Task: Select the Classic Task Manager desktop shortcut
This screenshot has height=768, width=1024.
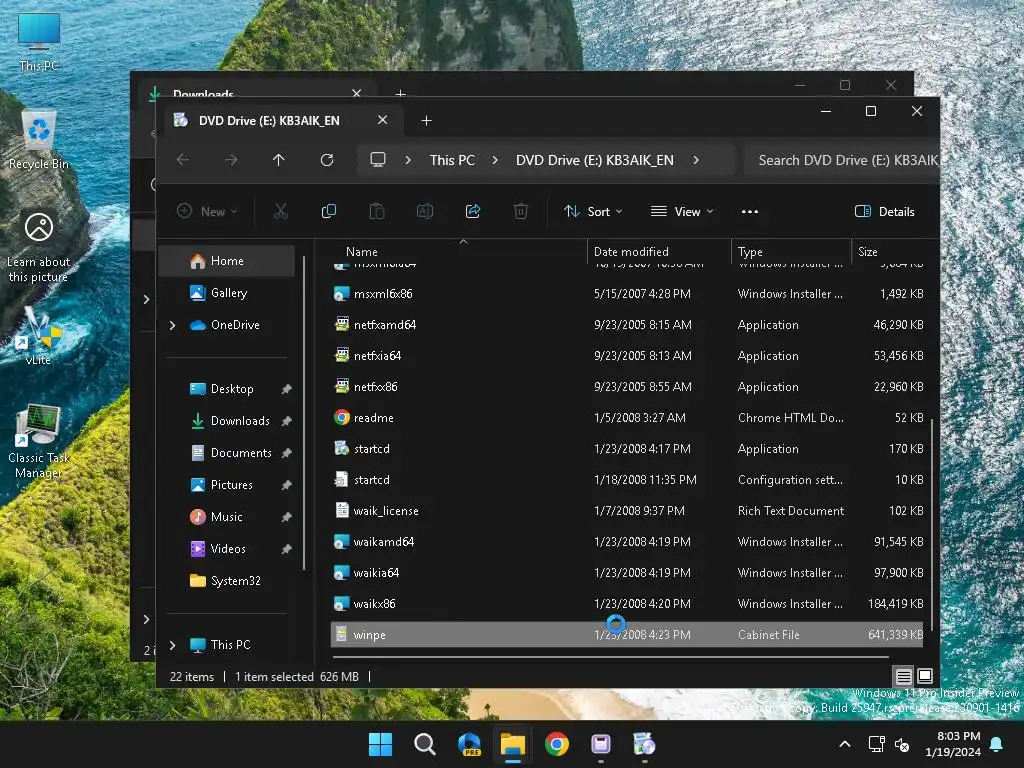Action: click(39, 442)
